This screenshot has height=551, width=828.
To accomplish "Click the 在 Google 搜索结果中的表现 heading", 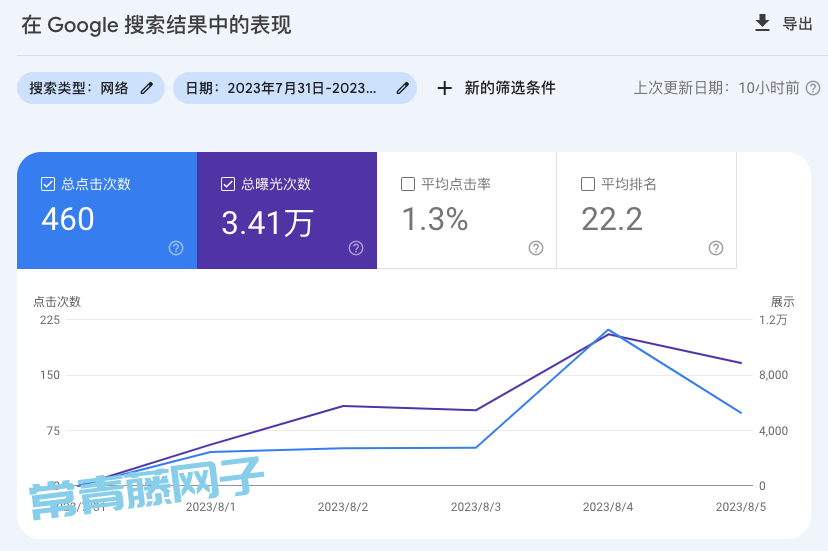I will click(x=156, y=25).
